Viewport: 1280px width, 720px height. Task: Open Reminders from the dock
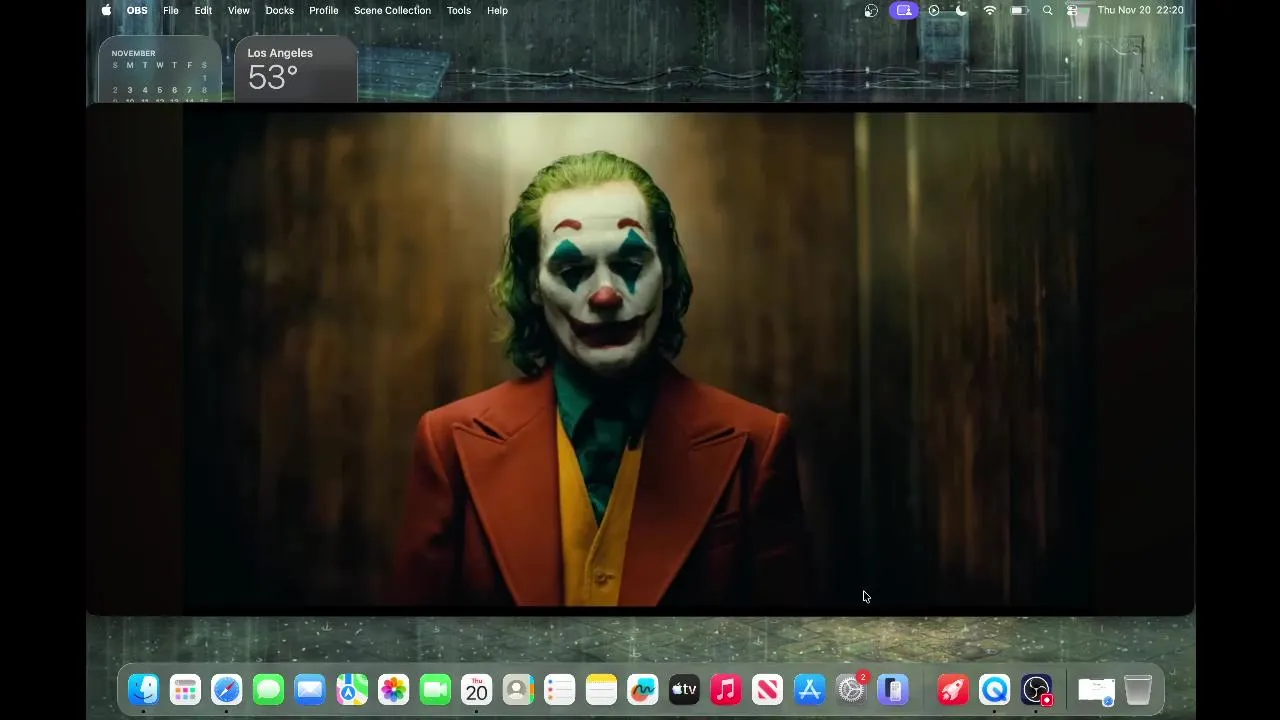560,689
